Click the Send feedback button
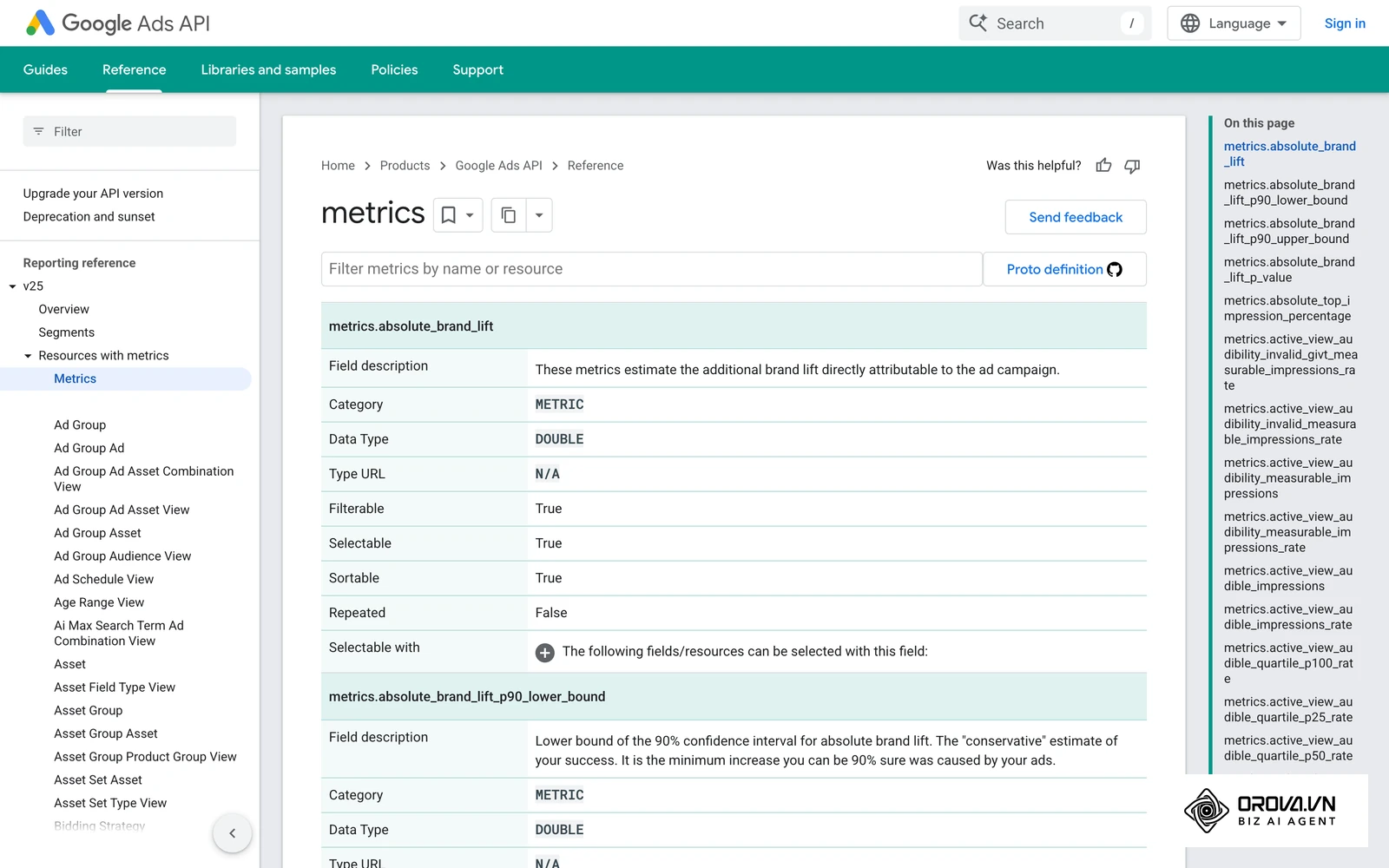This screenshot has width=1389, height=868. pyautogui.click(x=1076, y=217)
